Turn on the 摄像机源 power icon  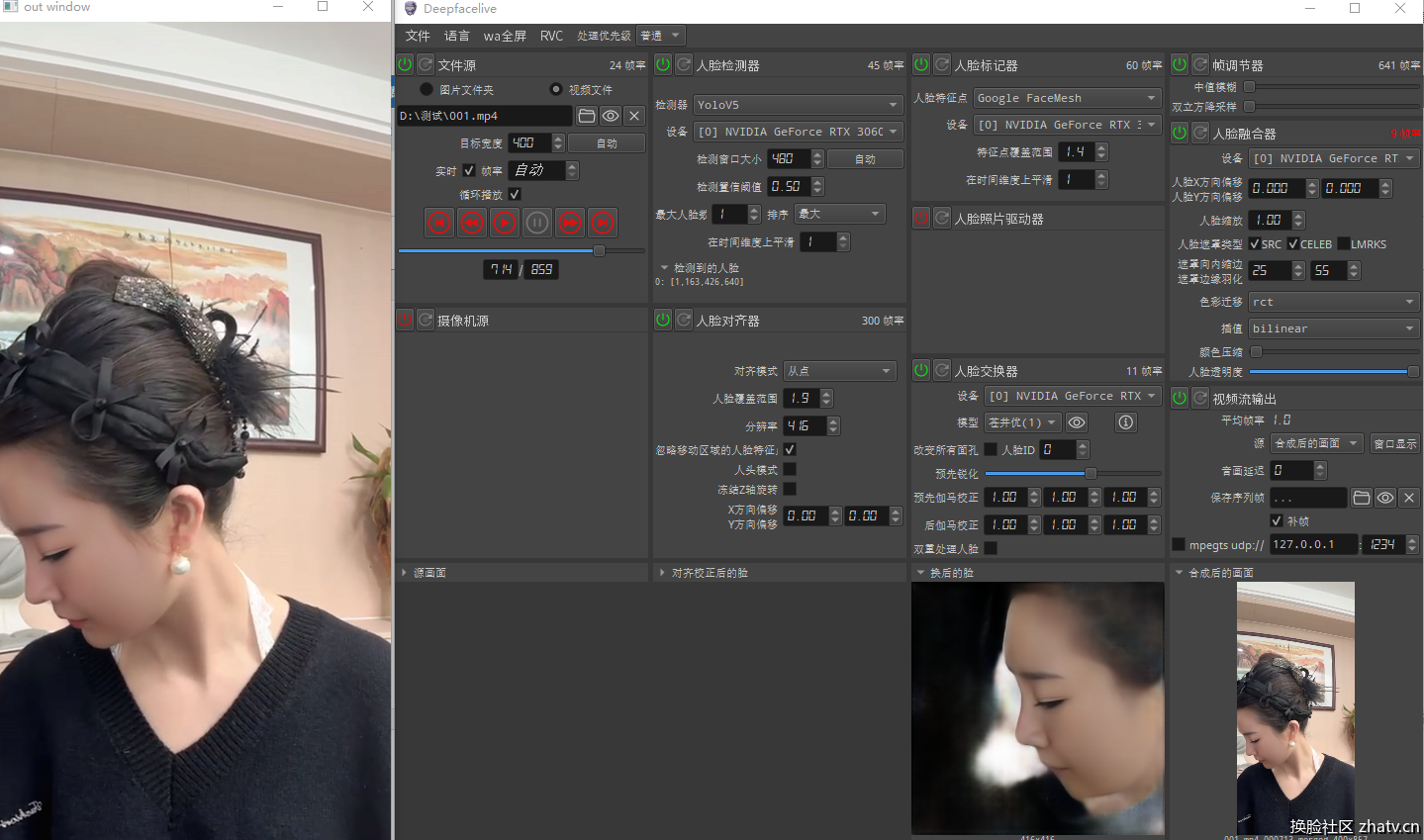(x=405, y=320)
